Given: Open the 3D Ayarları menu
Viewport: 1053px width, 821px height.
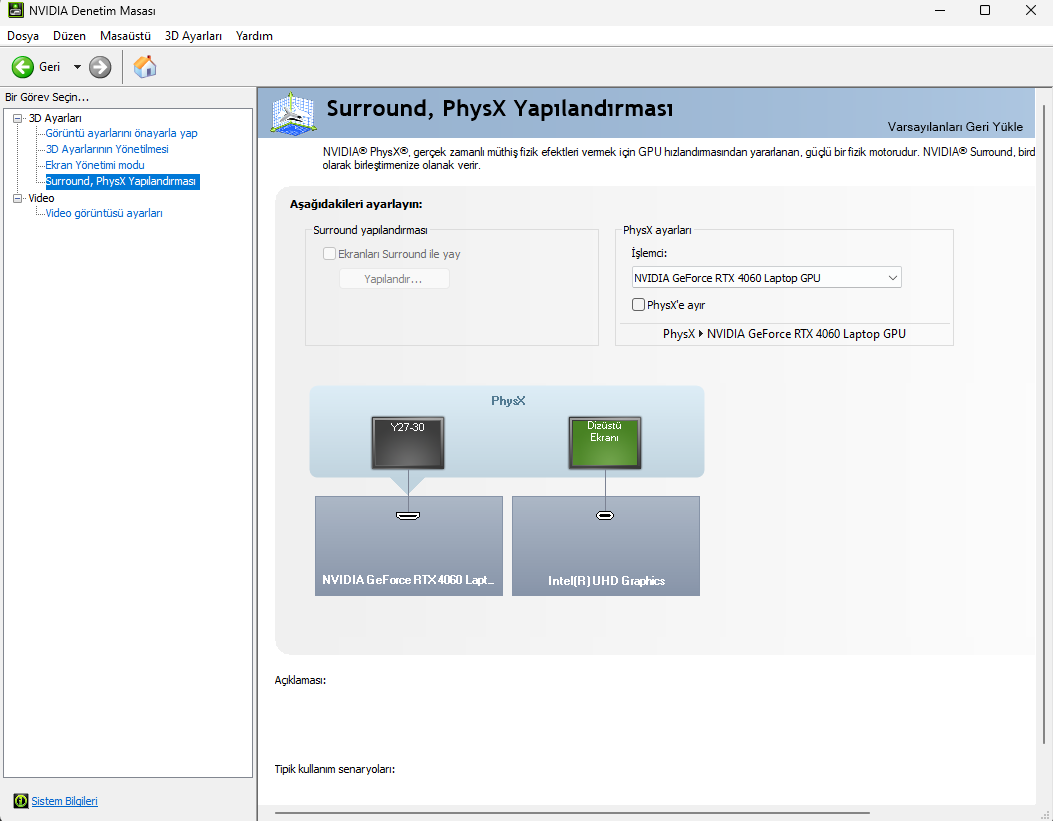Looking at the screenshot, I should click(193, 36).
